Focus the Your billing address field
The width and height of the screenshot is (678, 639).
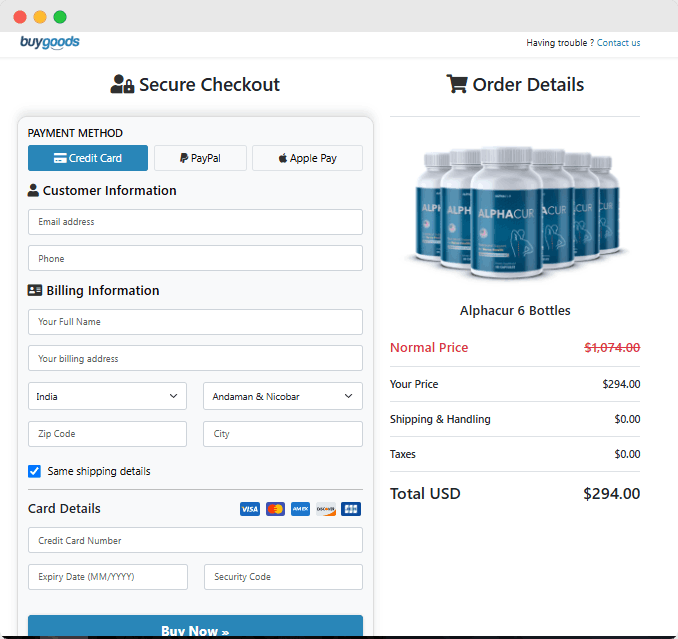pos(195,358)
